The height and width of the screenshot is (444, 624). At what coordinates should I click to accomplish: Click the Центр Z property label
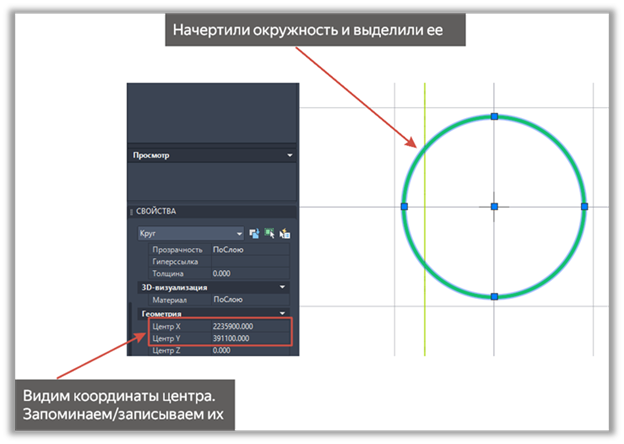click(x=166, y=350)
